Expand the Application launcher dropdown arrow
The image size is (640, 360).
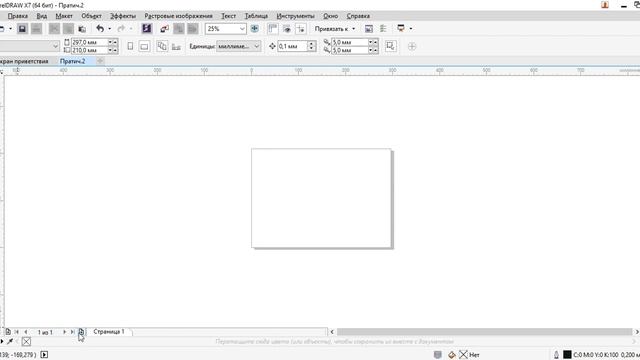pos(411,29)
